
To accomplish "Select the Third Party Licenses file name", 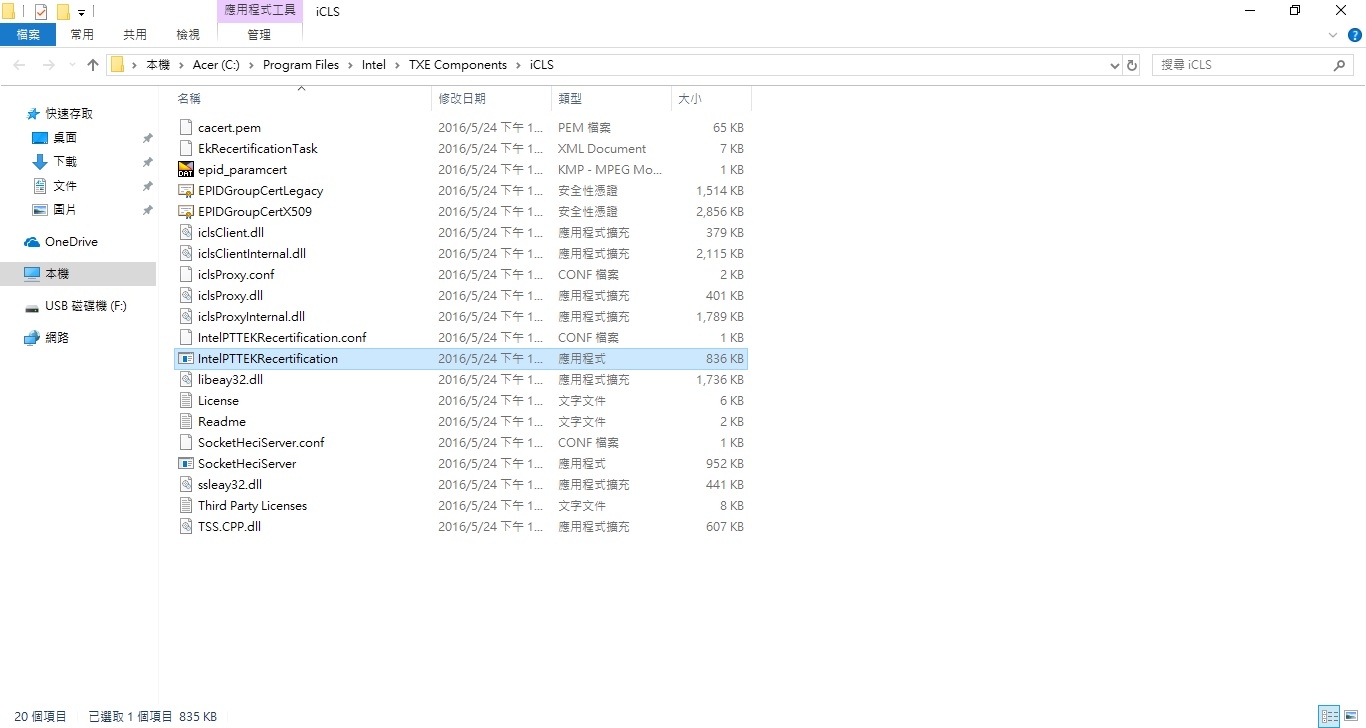I will [252, 506].
